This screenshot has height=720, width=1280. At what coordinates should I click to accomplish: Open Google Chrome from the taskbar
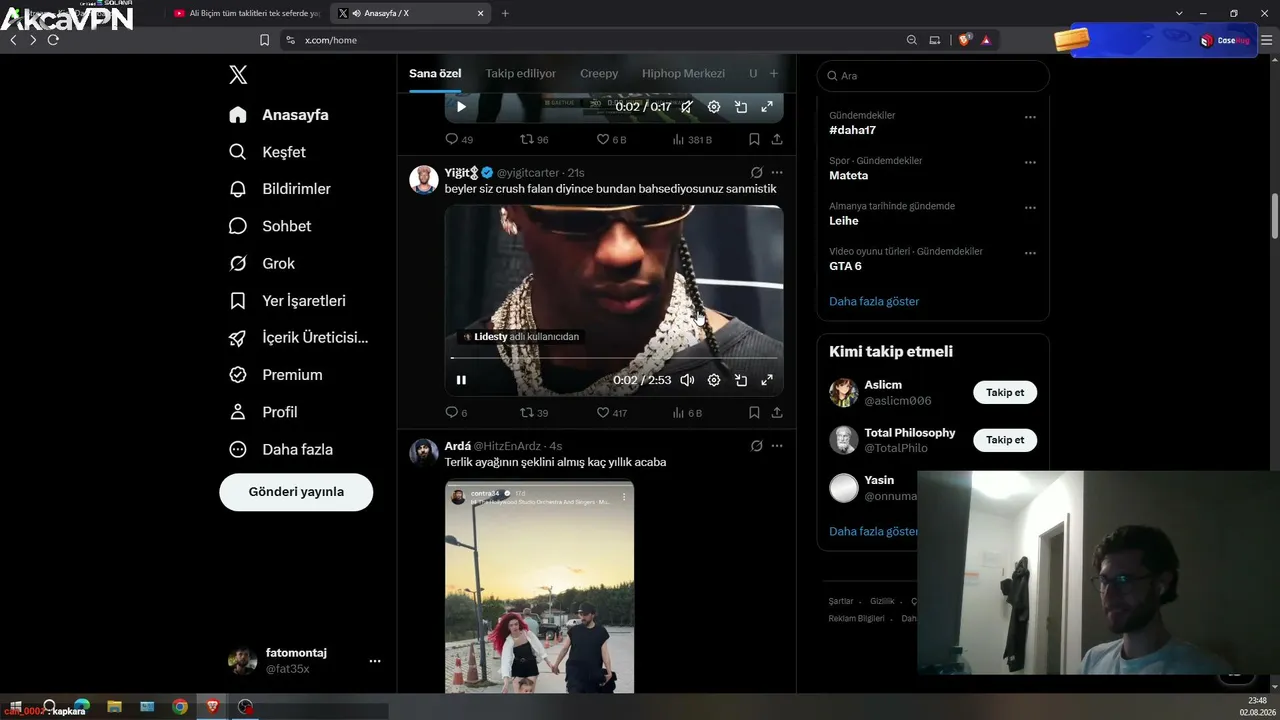point(180,707)
